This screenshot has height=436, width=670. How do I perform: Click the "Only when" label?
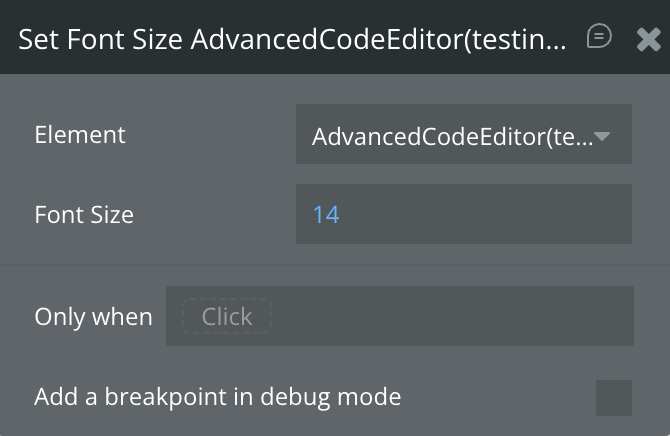(93, 317)
